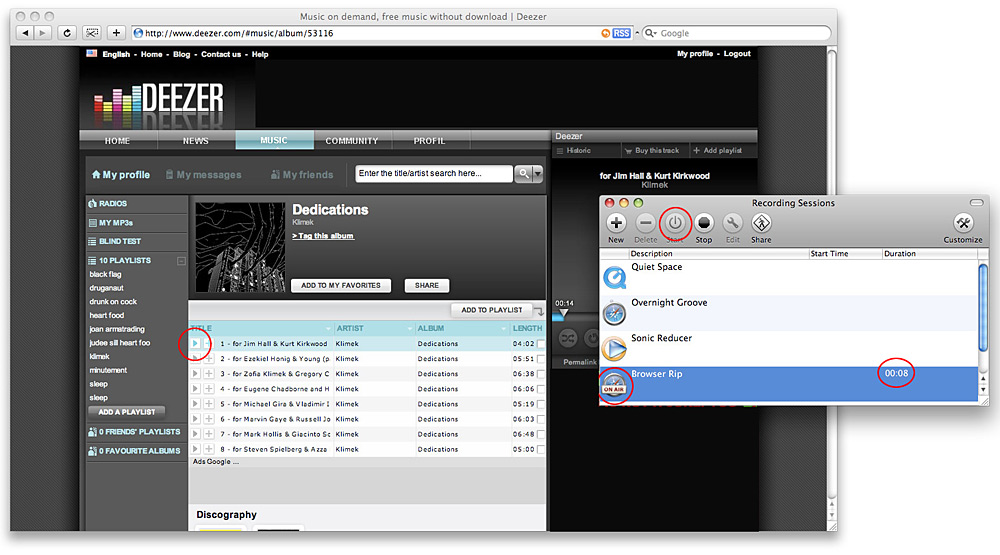Click Recording Sessions list scrollbar

pos(983,309)
